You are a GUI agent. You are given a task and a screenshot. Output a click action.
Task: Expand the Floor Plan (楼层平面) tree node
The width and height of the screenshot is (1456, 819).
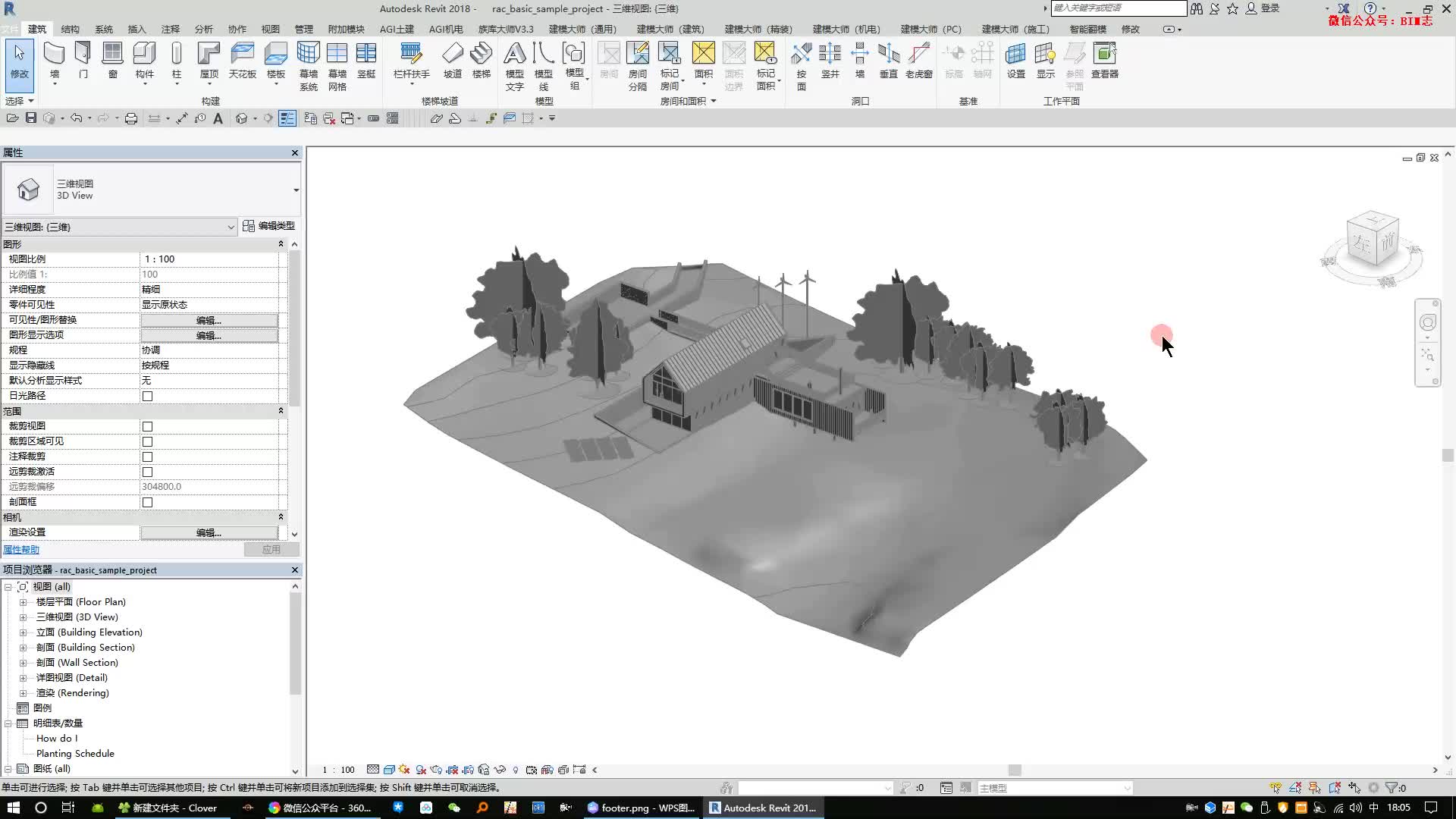click(23, 602)
